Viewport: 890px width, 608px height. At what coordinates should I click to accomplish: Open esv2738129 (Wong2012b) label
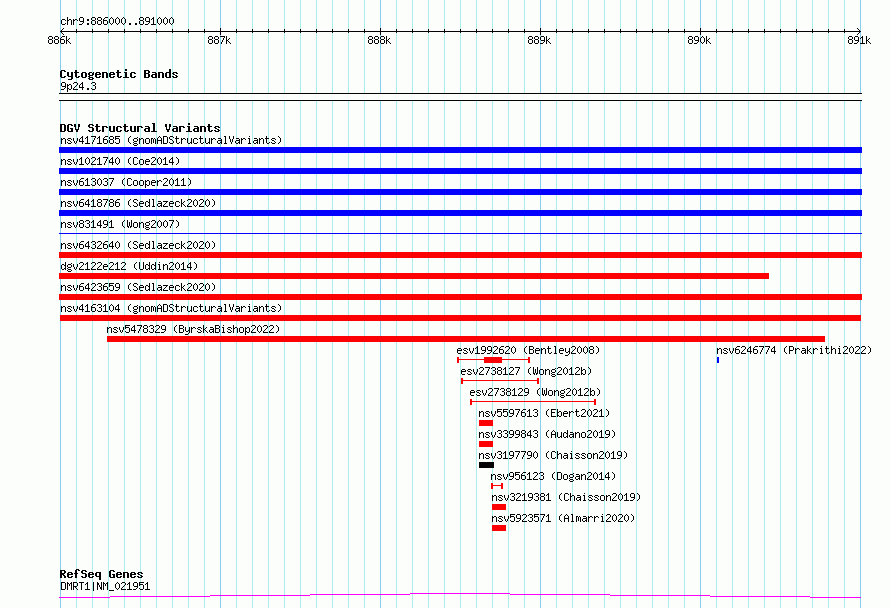tap(535, 392)
